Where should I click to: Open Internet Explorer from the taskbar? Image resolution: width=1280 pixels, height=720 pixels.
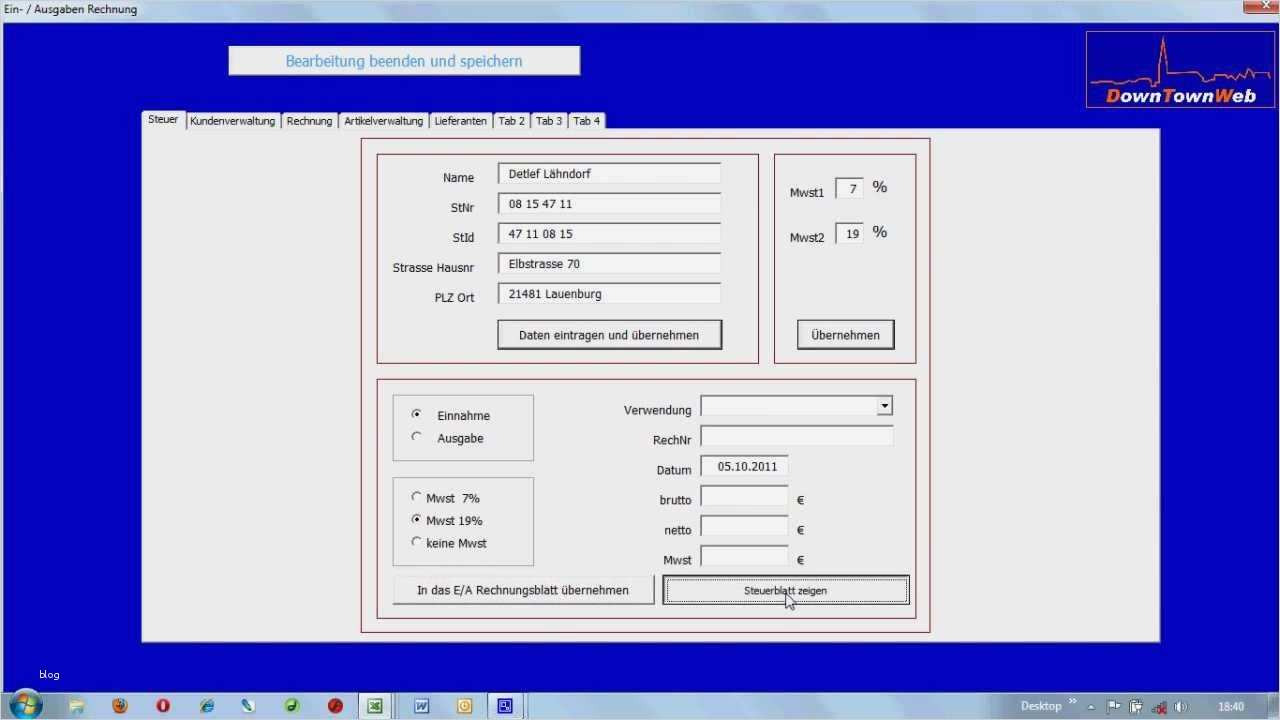(x=206, y=706)
